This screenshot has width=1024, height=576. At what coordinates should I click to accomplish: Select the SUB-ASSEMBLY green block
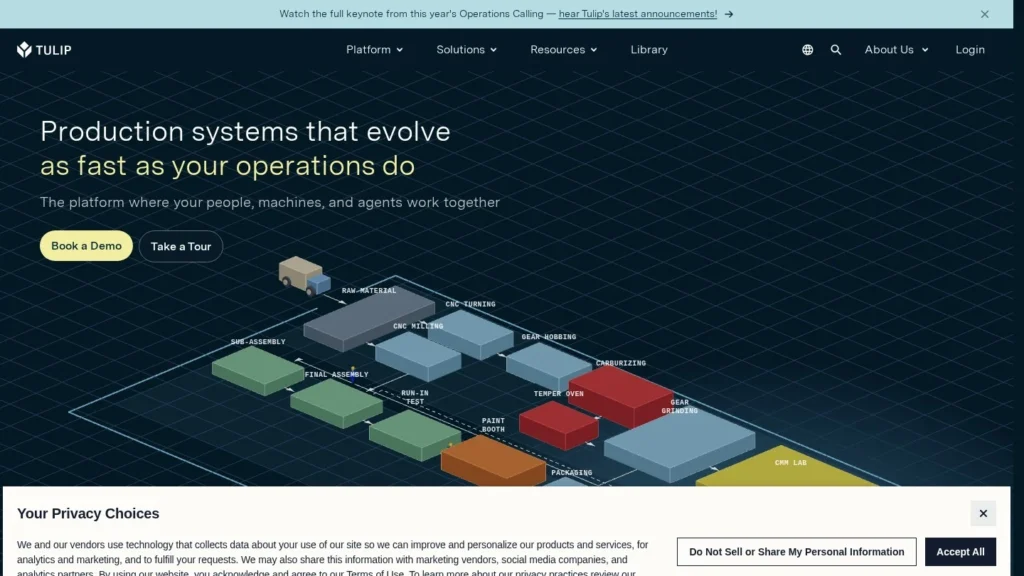(257, 370)
